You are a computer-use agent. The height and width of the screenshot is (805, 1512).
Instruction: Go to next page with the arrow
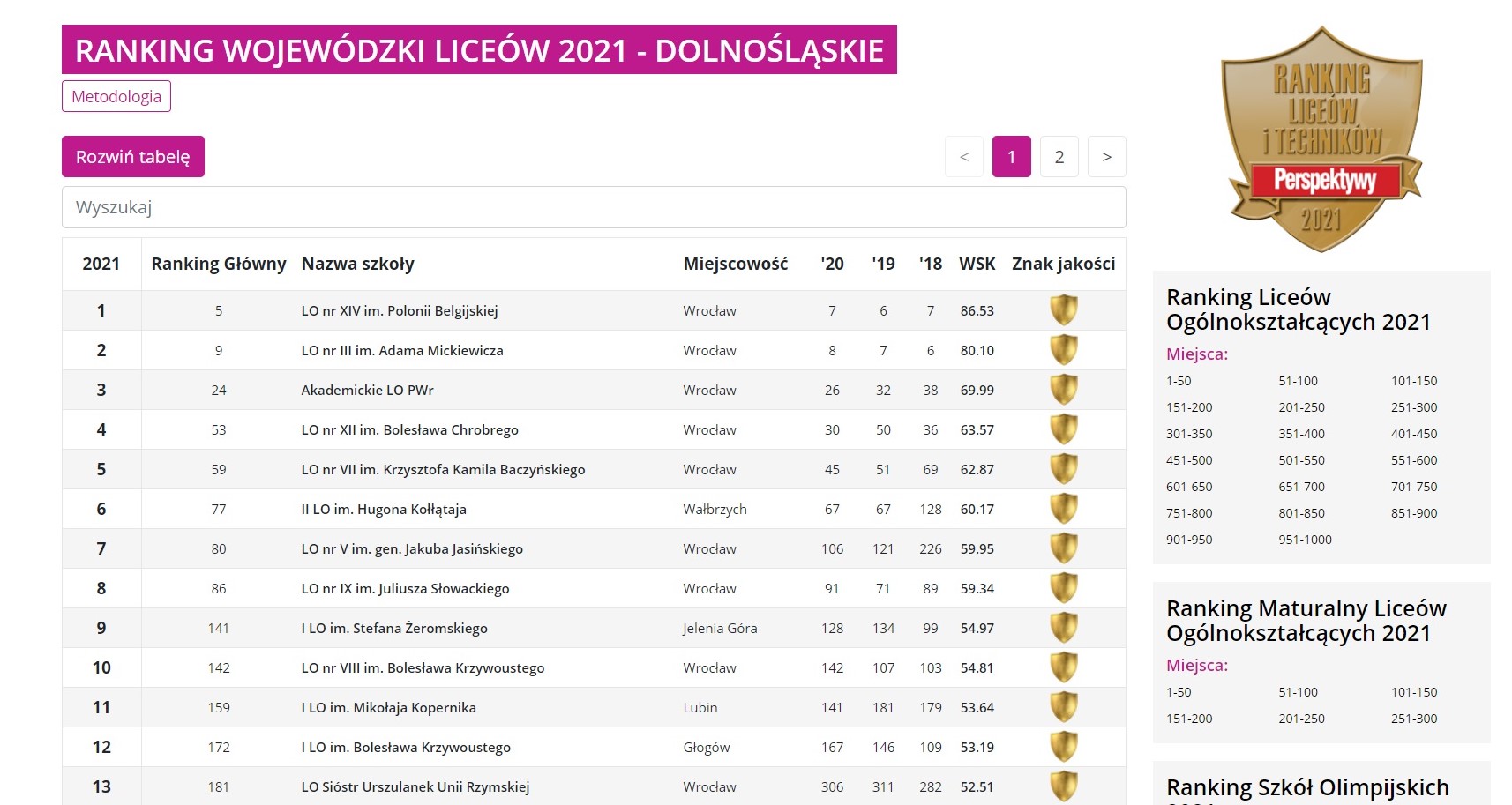pos(1106,156)
